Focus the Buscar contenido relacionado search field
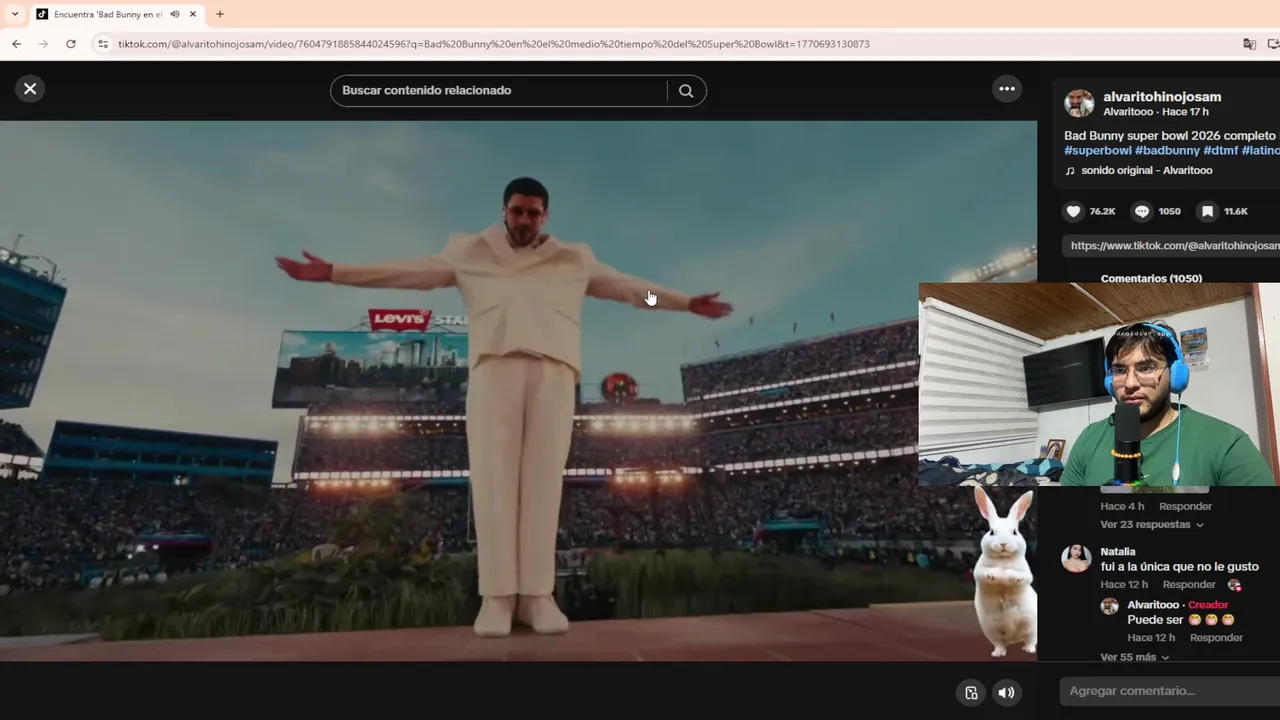The width and height of the screenshot is (1280, 720). (499, 90)
